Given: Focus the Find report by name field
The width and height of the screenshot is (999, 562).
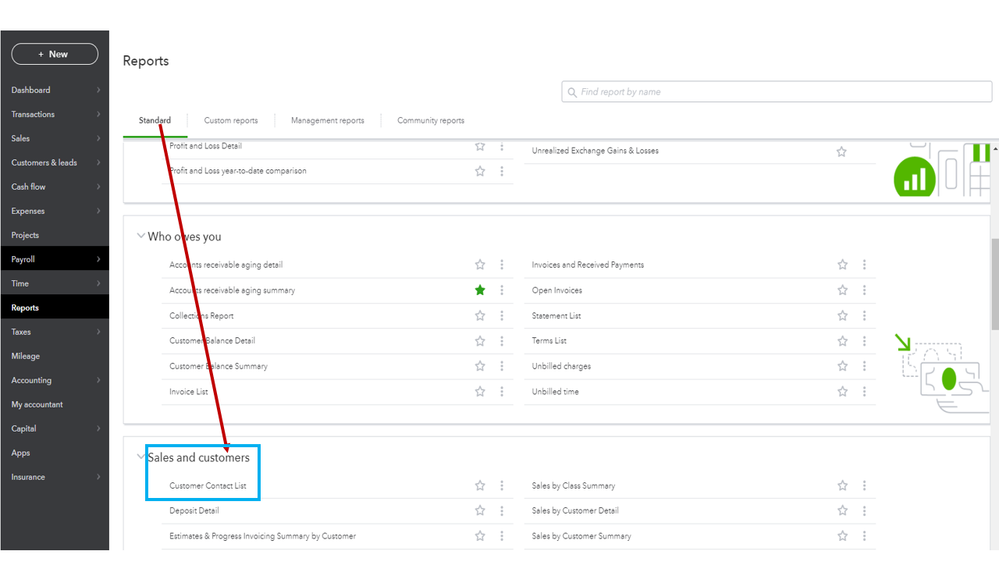Looking at the screenshot, I should pos(780,92).
